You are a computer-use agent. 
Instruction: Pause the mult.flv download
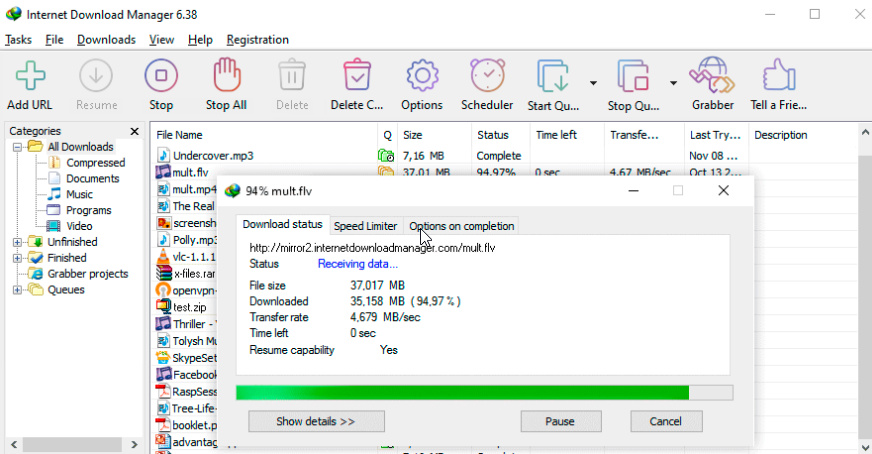click(x=561, y=421)
